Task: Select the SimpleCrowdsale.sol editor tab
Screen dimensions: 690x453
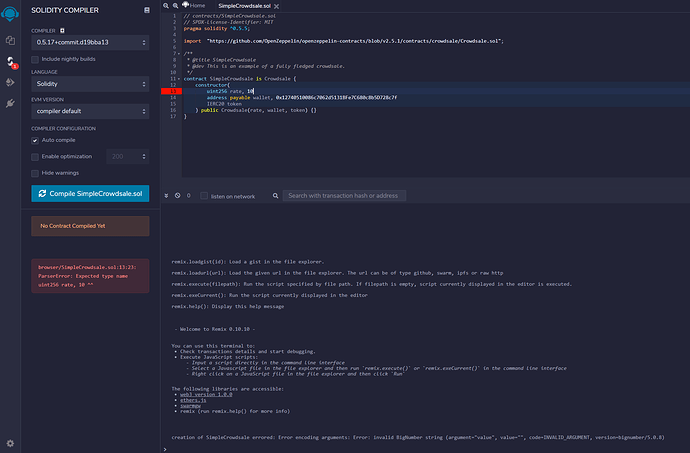Action: [x=244, y=6]
